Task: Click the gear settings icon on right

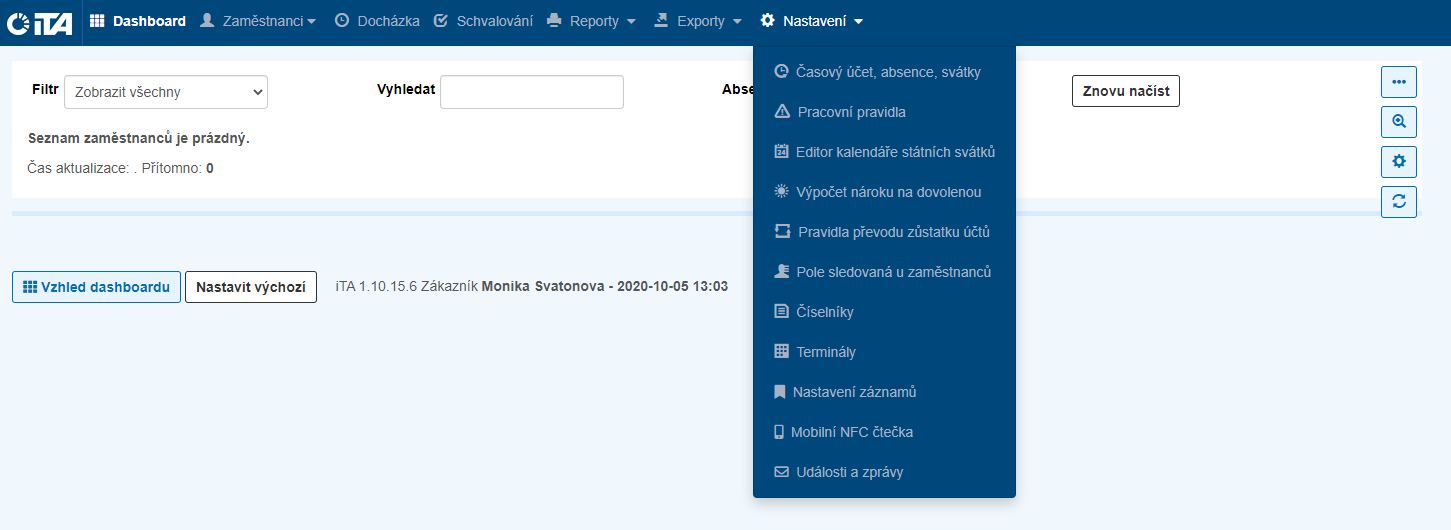Action: point(1398,161)
